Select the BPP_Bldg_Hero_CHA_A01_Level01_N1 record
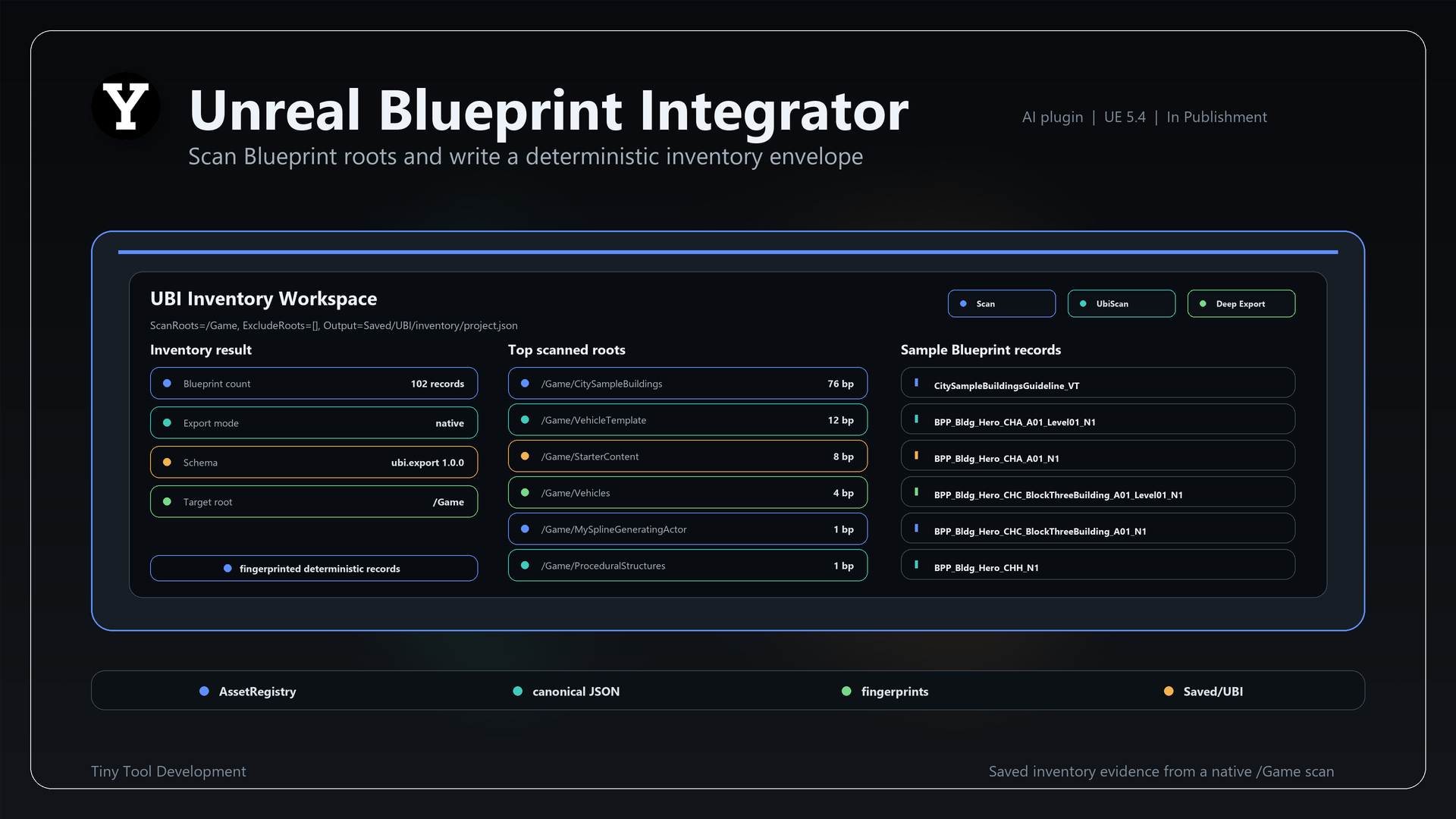This screenshot has width=1456, height=819. pos(1098,419)
